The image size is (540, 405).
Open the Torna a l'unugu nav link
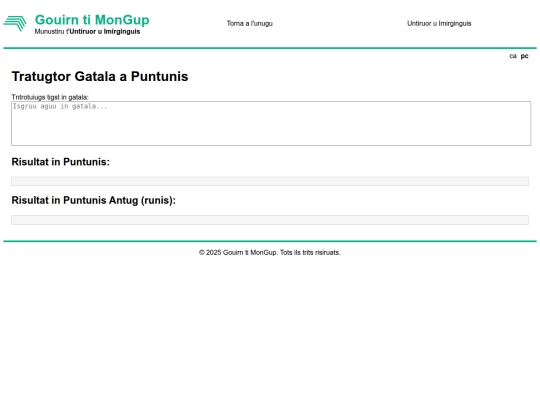250,23
